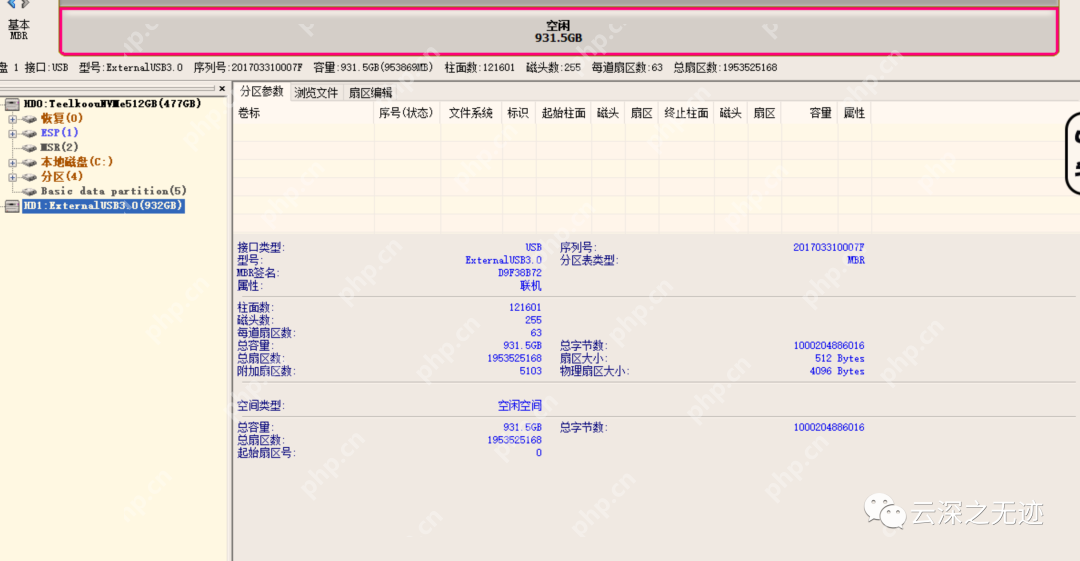Sort by the 卷标 column header
The image size is (1080, 561).
pyautogui.click(x=304, y=113)
